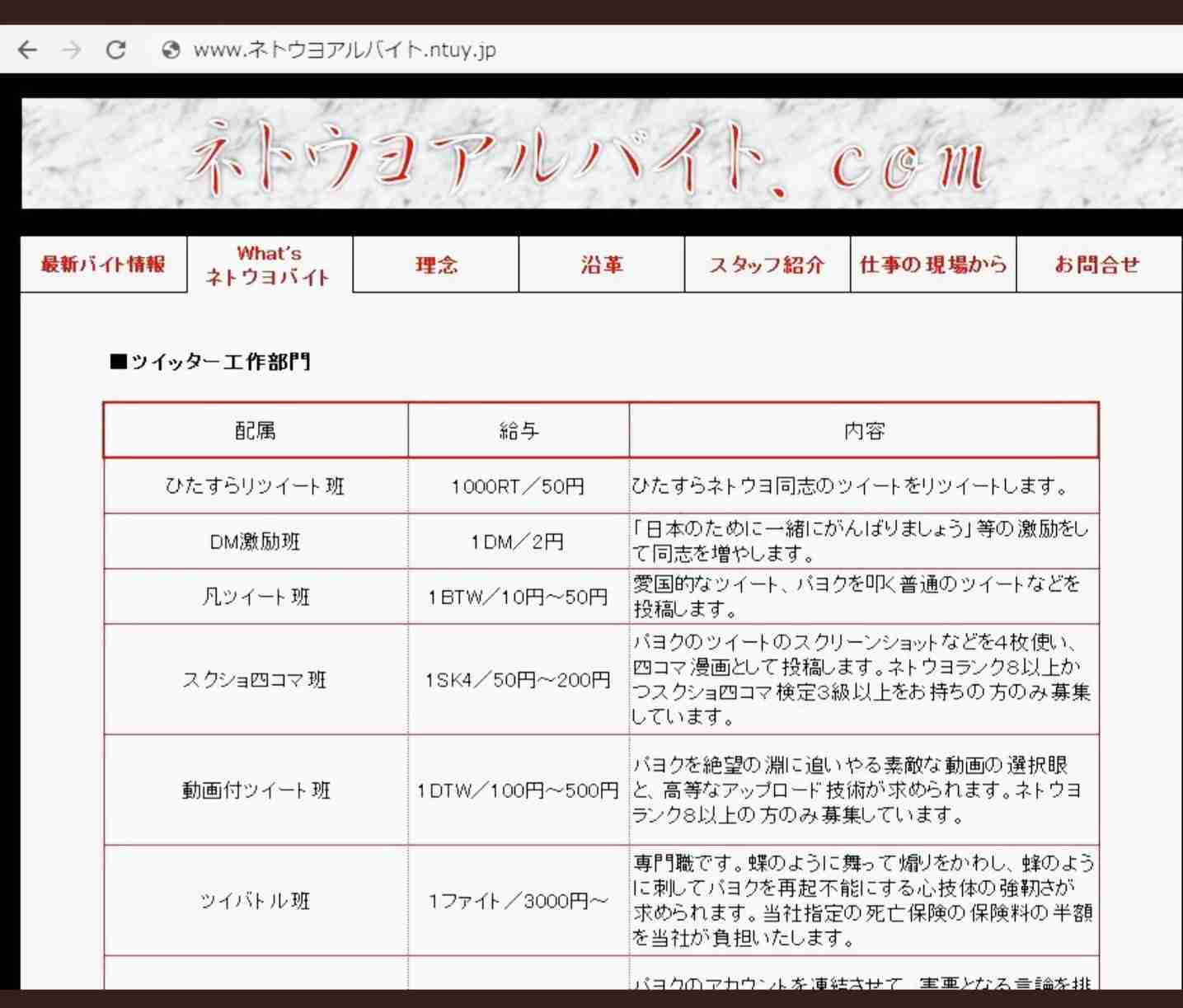Click the 内容 column header
Image resolution: width=1183 pixels, height=1008 pixels.
pos(864,430)
